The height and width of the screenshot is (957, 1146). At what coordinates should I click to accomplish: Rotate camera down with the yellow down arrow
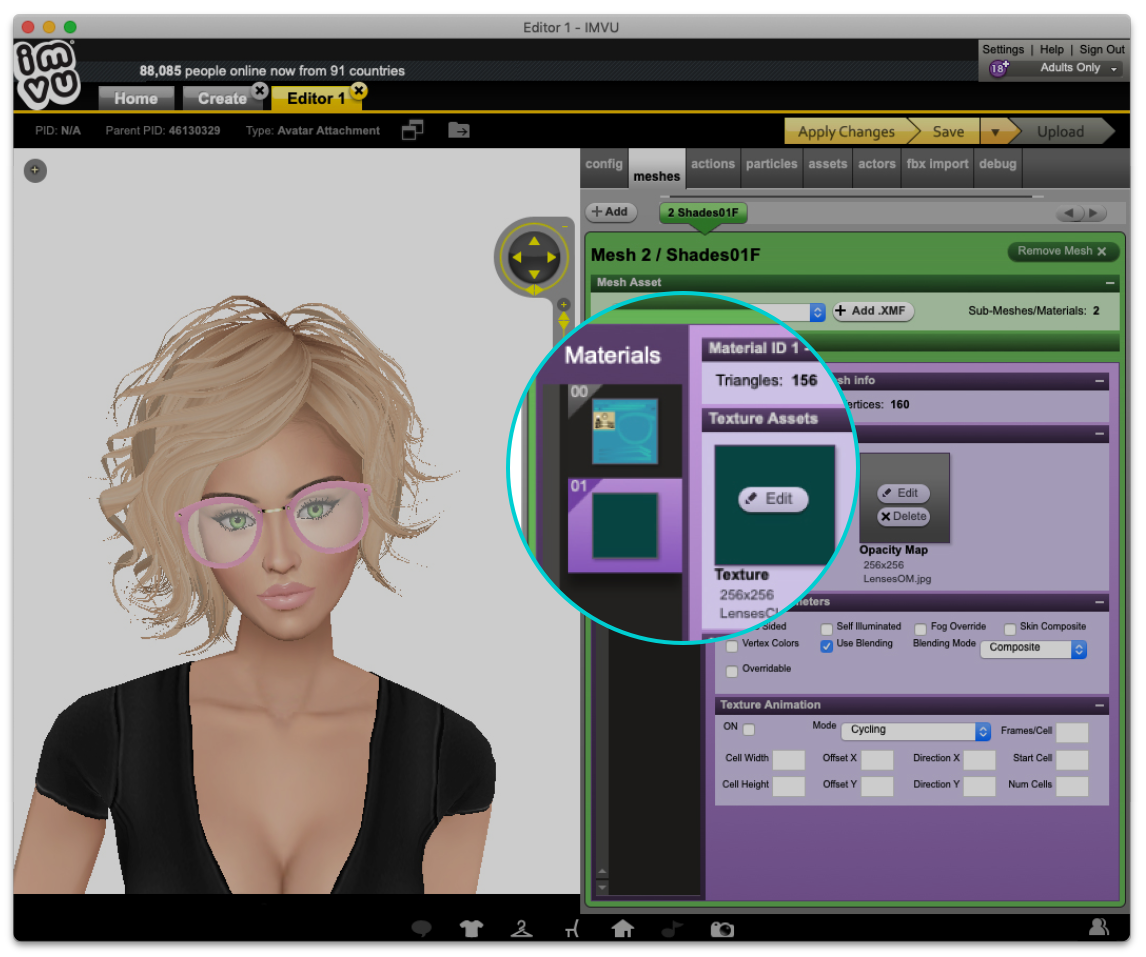(534, 274)
